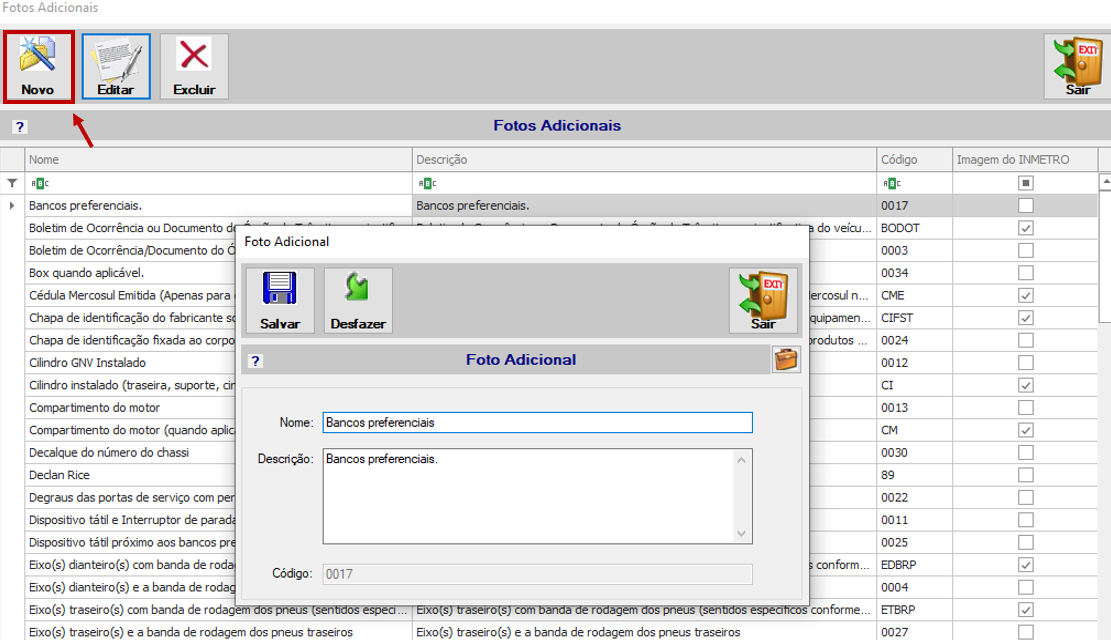
Task: Toggle the Imagem do INMETRO filter checkbox
Action: coord(1025,183)
